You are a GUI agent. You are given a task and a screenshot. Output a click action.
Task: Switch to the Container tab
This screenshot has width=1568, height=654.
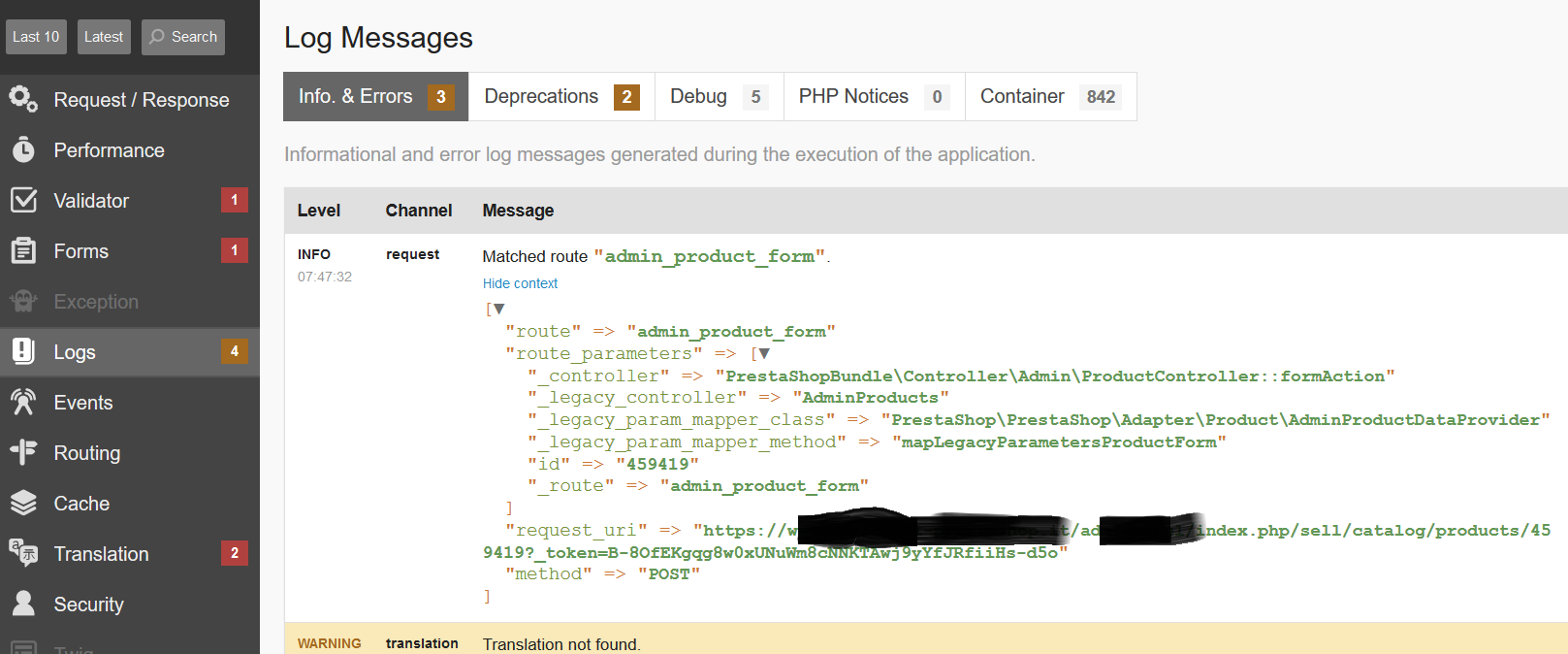(1050, 96)
